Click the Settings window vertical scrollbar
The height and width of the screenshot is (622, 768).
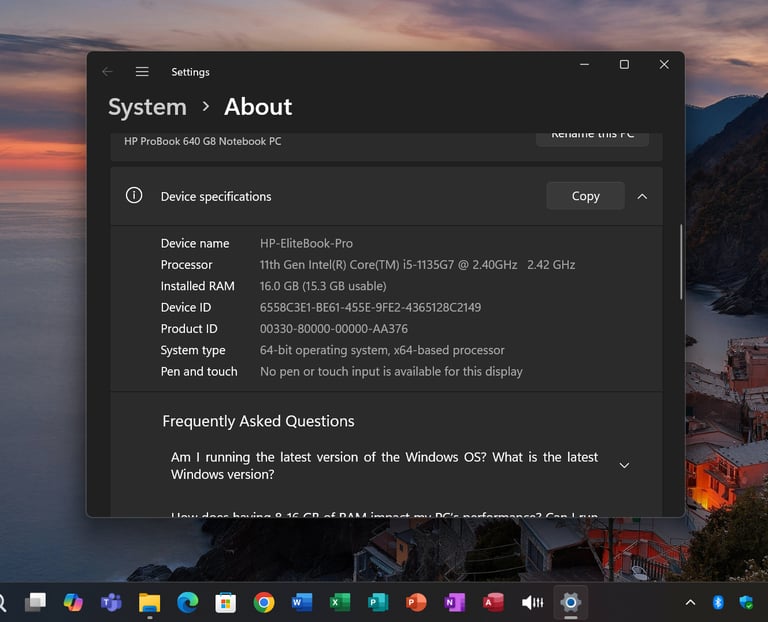click(681, 260)
